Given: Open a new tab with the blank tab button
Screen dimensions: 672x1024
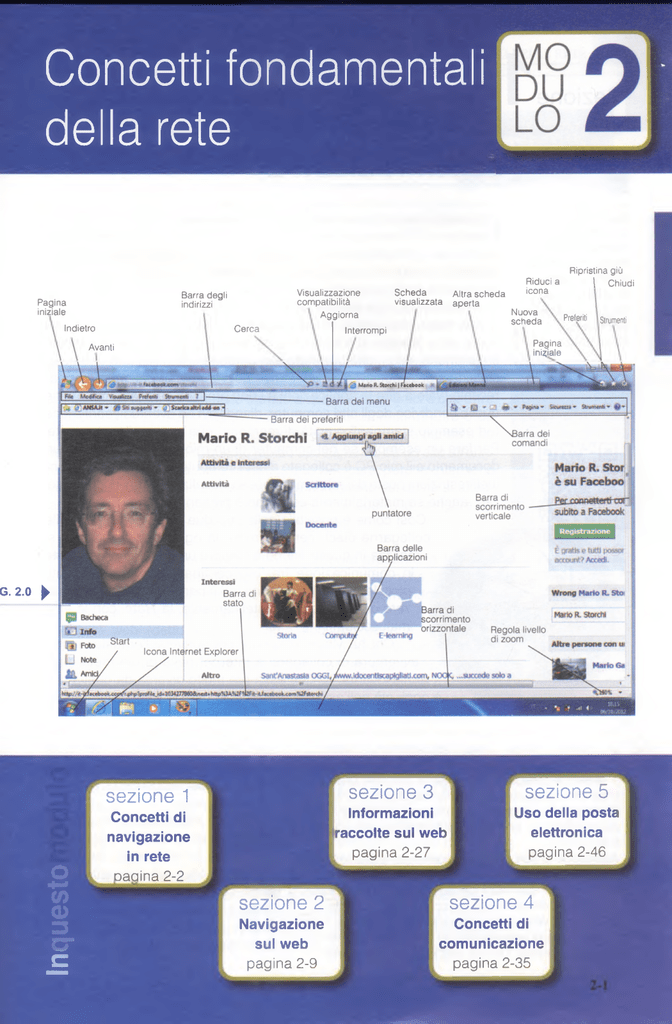Looking at the screenshot, I should coord(534,384).
